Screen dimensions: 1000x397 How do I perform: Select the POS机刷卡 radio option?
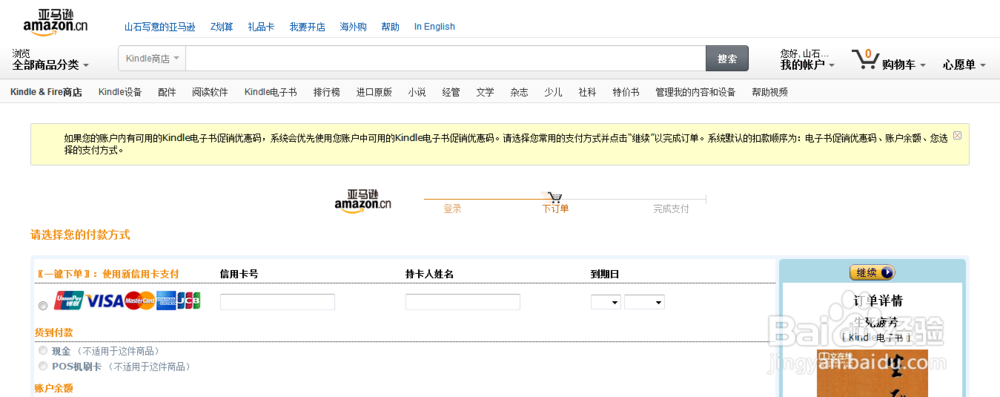[x=43, y=366]
